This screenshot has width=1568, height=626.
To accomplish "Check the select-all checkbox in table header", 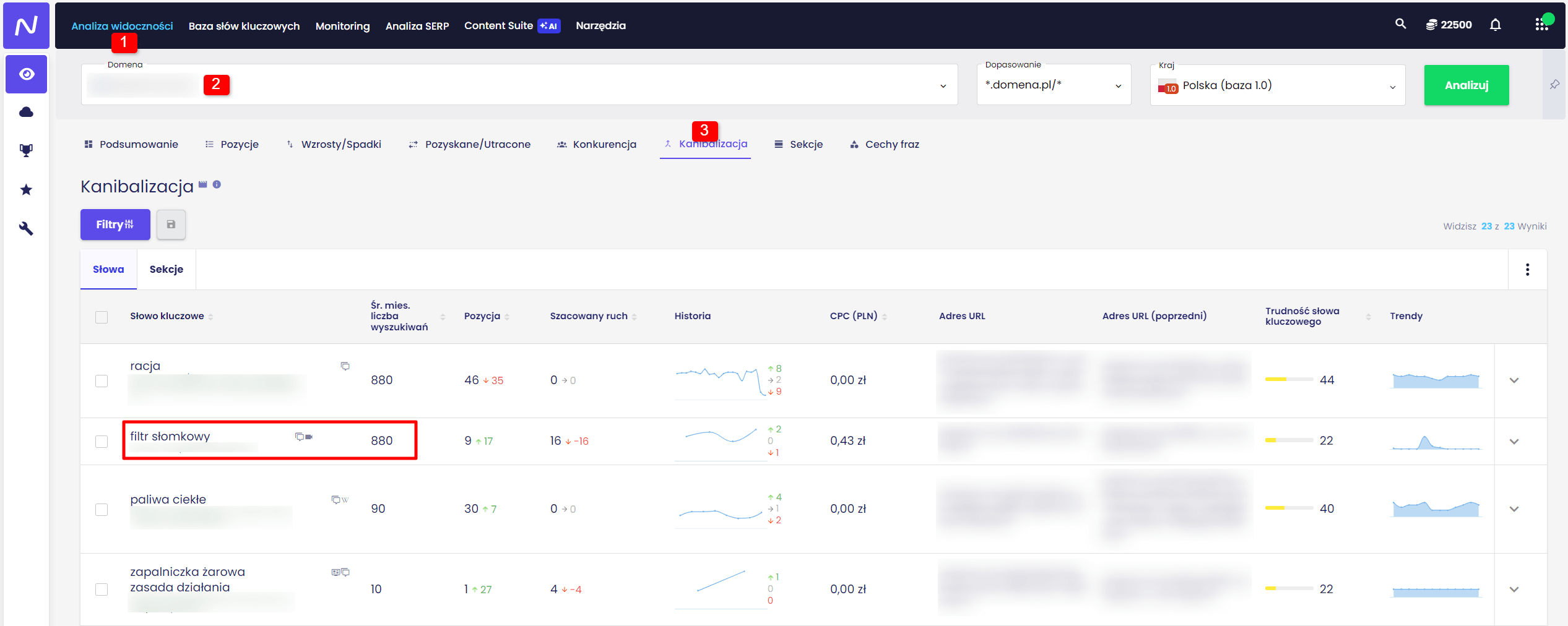I will point(102,317).
